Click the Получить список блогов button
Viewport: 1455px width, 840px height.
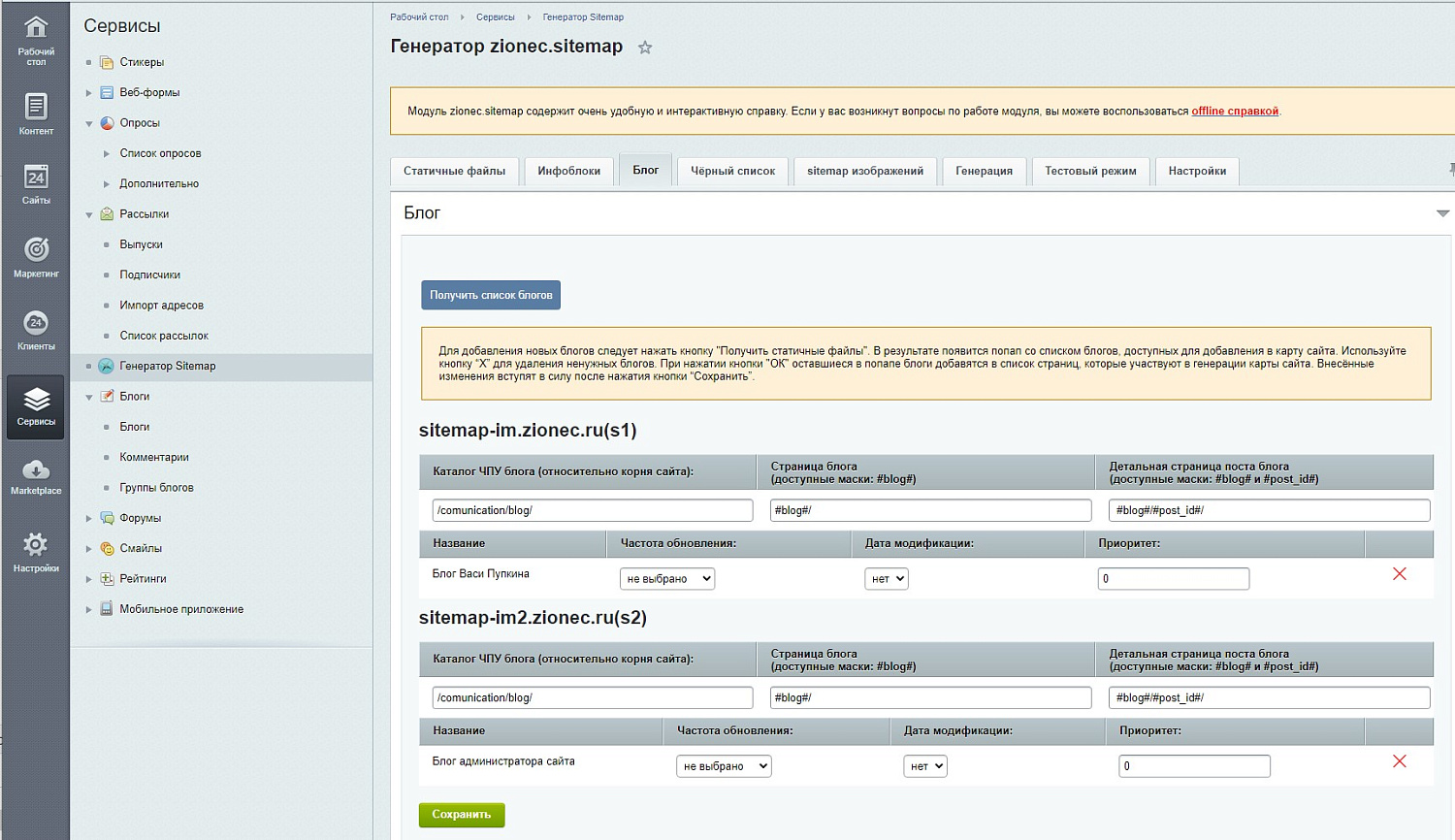(491, 295)
